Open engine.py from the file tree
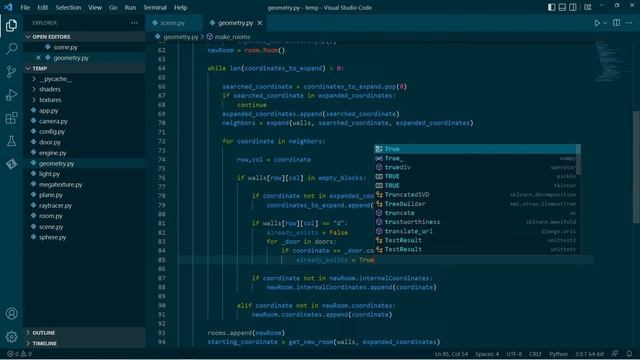The image size is (640, 360). click(84, 153)
